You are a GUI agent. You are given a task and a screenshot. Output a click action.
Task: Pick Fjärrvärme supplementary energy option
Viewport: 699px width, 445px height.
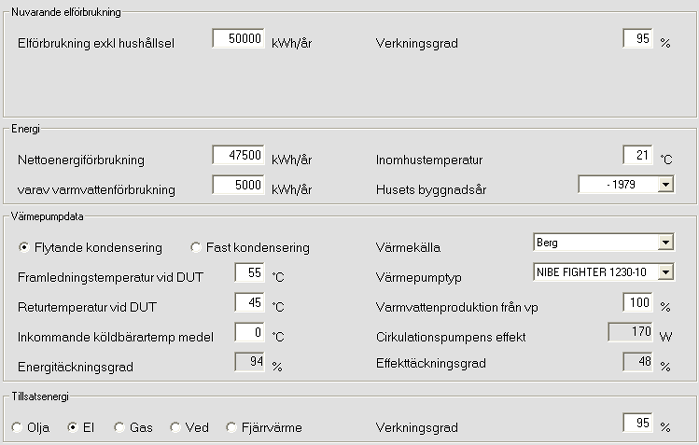pyautogui.click(x=233, y=428)
